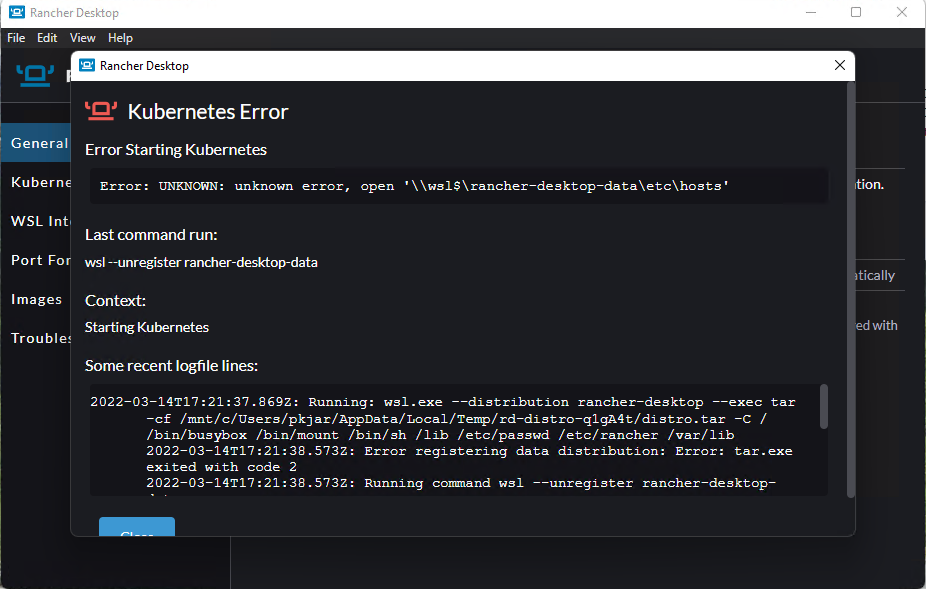Click the 'Some recent logfile lines:' label

[171, 366]
